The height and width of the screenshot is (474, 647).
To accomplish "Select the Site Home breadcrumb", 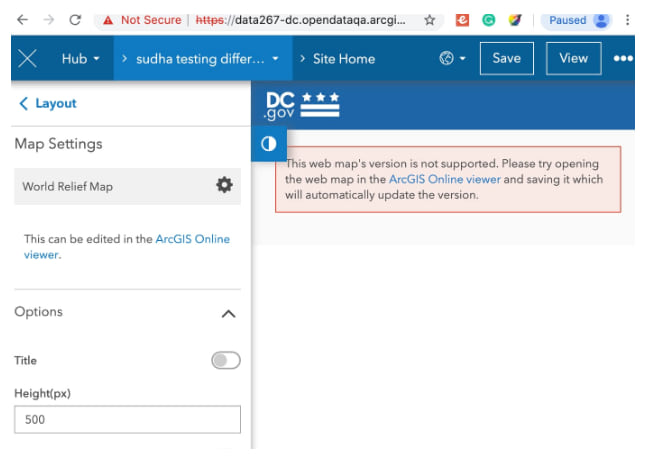I will pyautogui.click(x=344, y=59).
